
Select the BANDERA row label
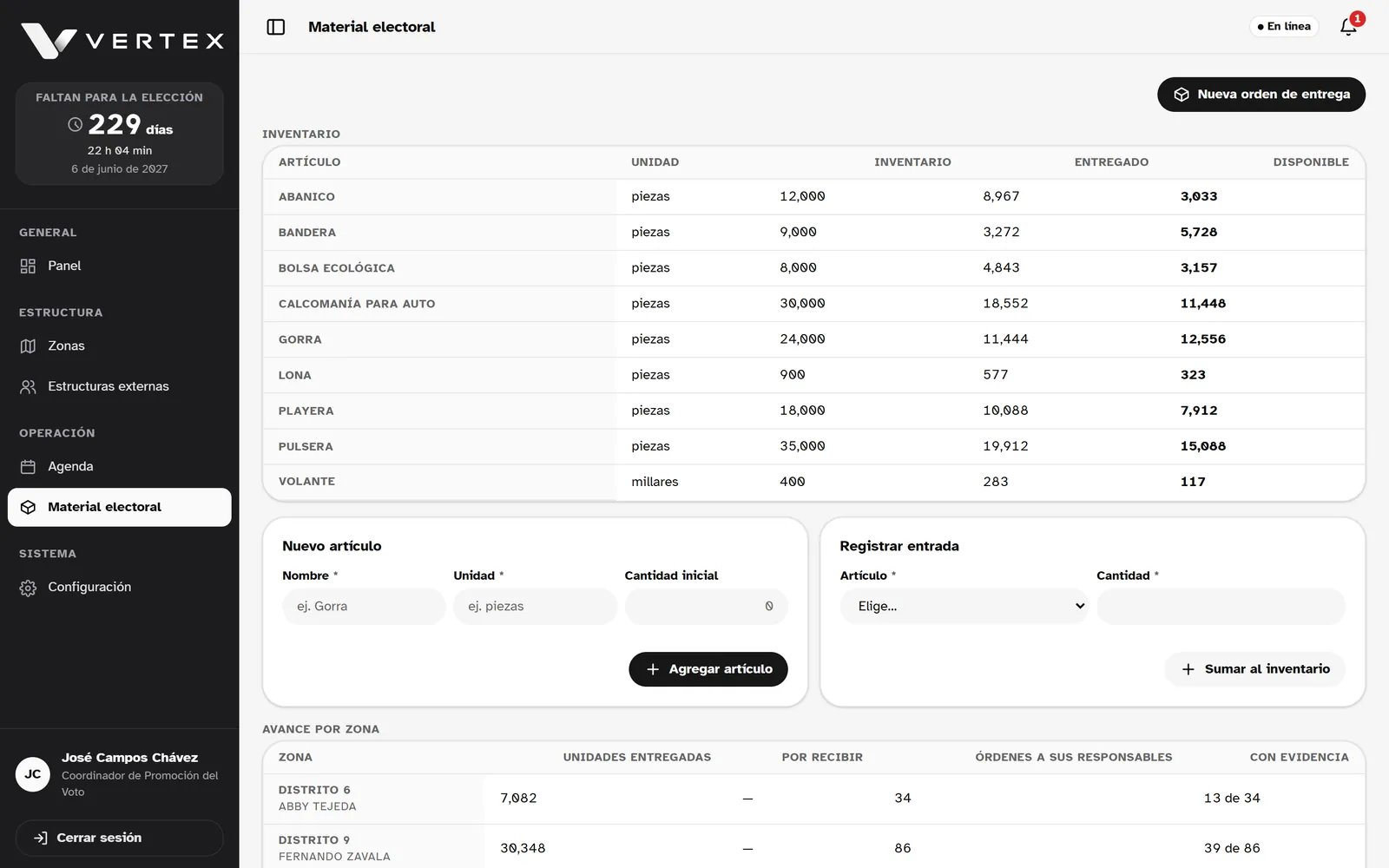[x=307, y=233]
